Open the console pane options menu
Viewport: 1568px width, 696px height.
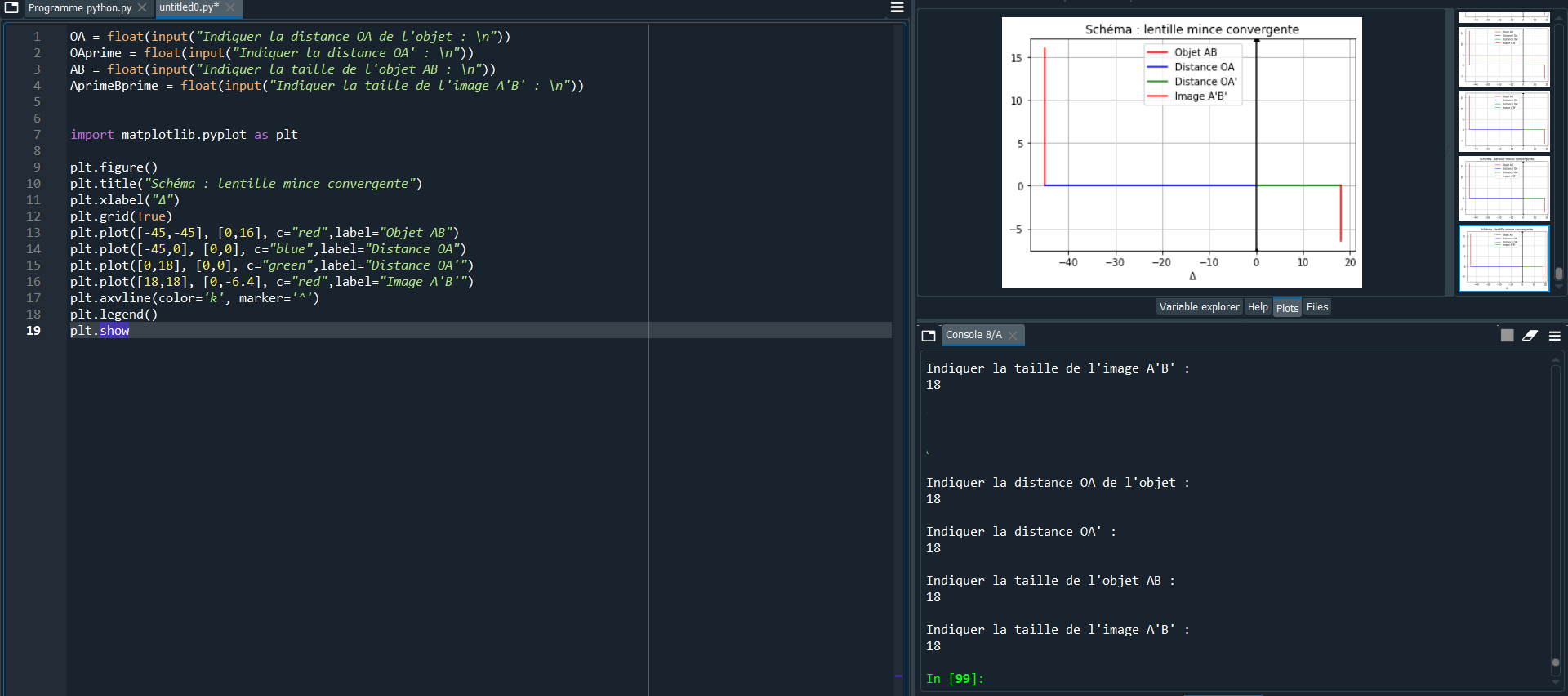pyautogui.click(x=1555, y=335)
